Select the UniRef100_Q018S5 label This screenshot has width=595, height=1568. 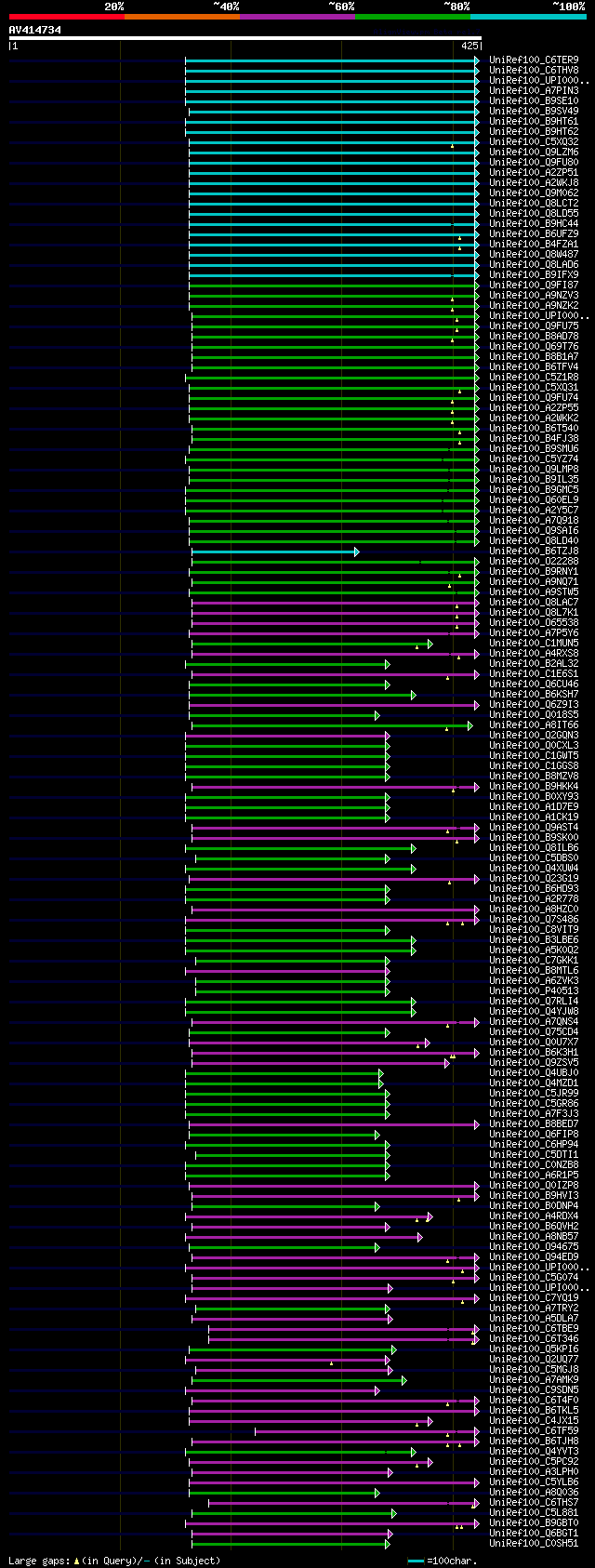click(534, 715)
